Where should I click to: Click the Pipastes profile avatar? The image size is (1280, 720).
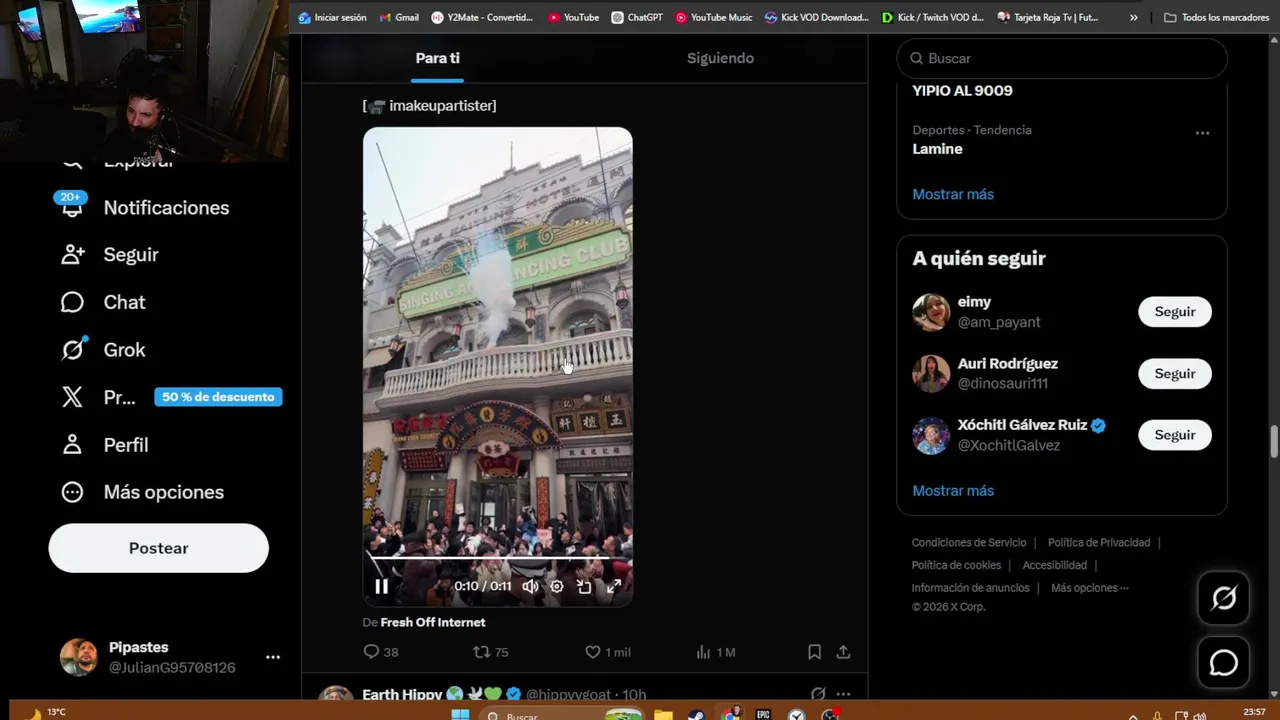pos(78,657)
